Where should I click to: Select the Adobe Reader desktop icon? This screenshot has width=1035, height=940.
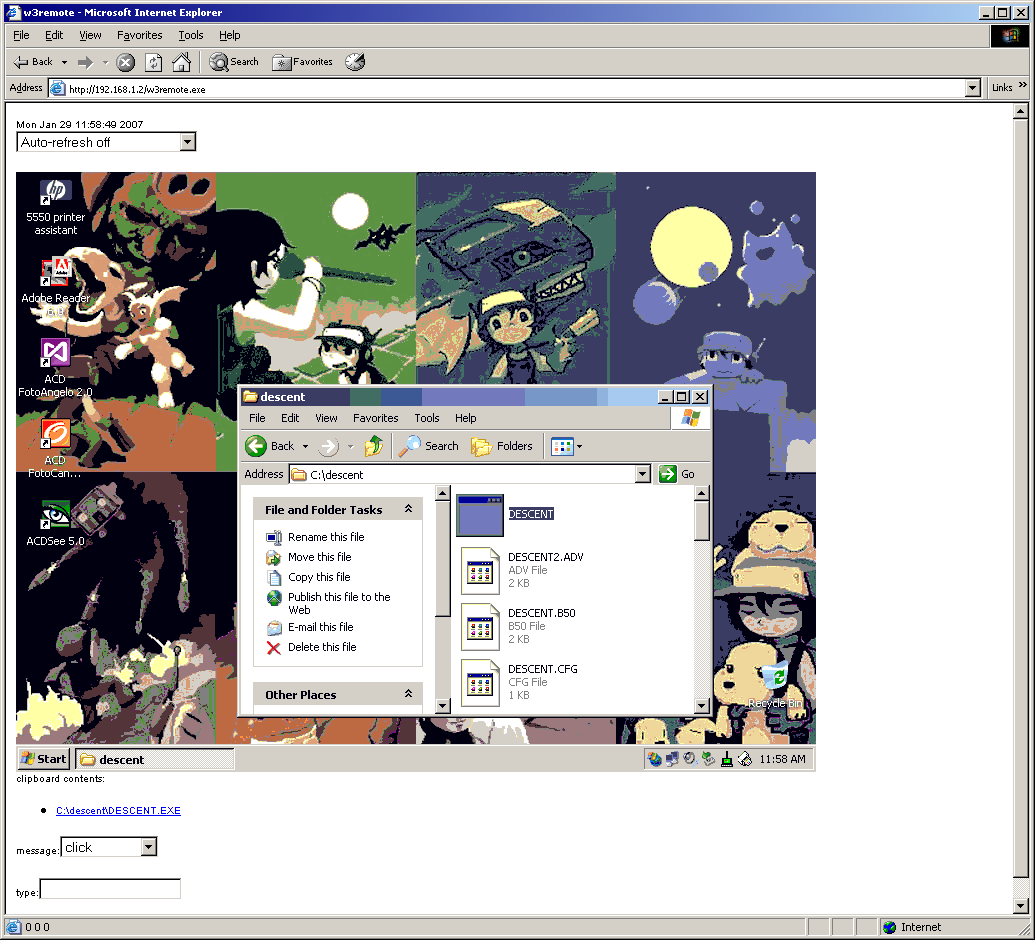coord(55,286)
